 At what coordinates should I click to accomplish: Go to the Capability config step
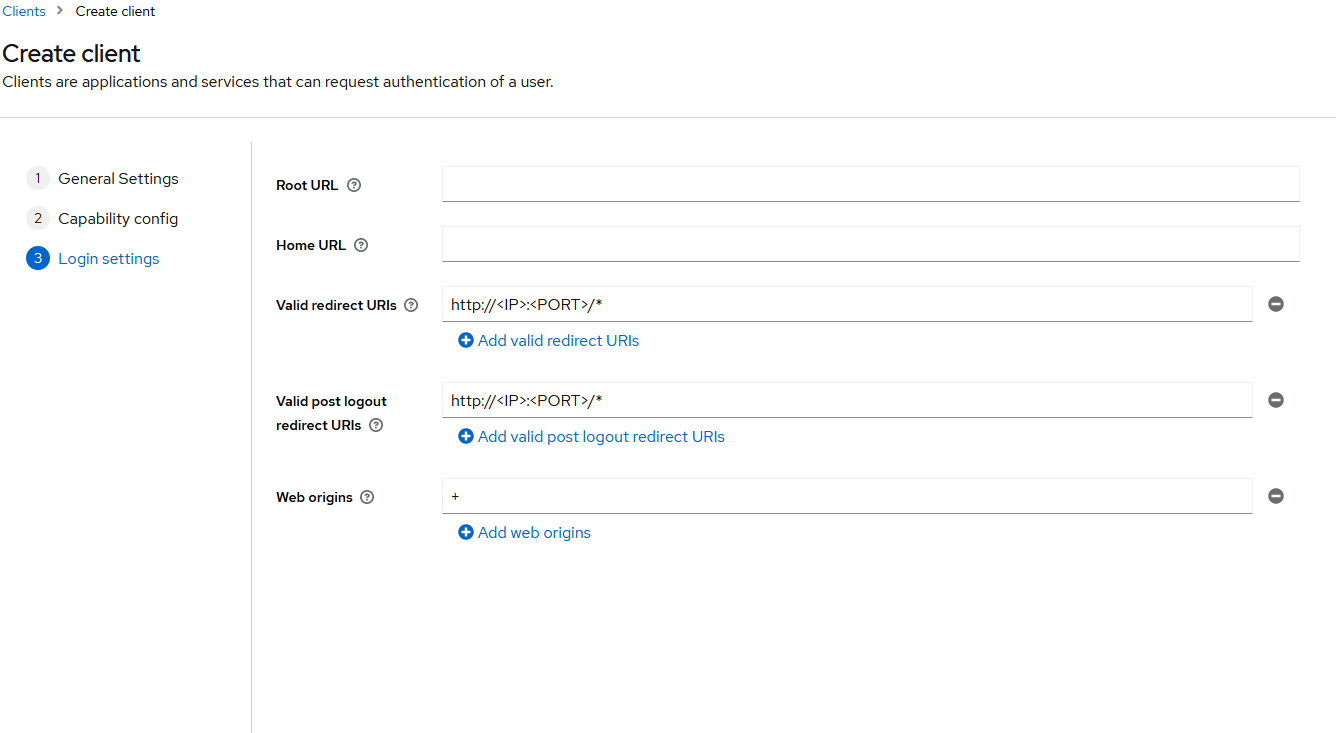click(118, 218)
